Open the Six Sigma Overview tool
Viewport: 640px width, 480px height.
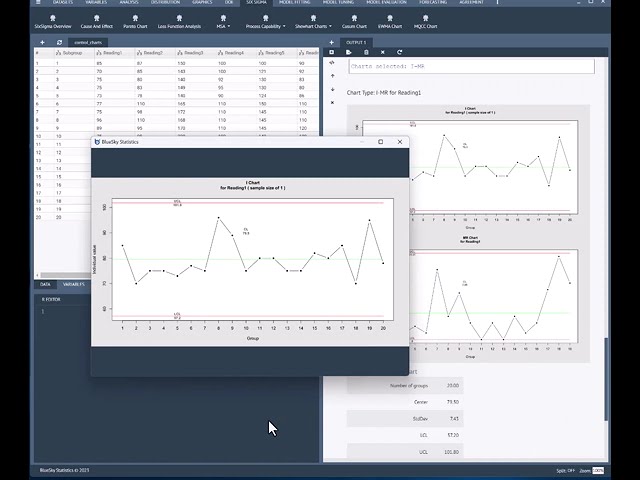pyautogui.click(x=53, y=22)
